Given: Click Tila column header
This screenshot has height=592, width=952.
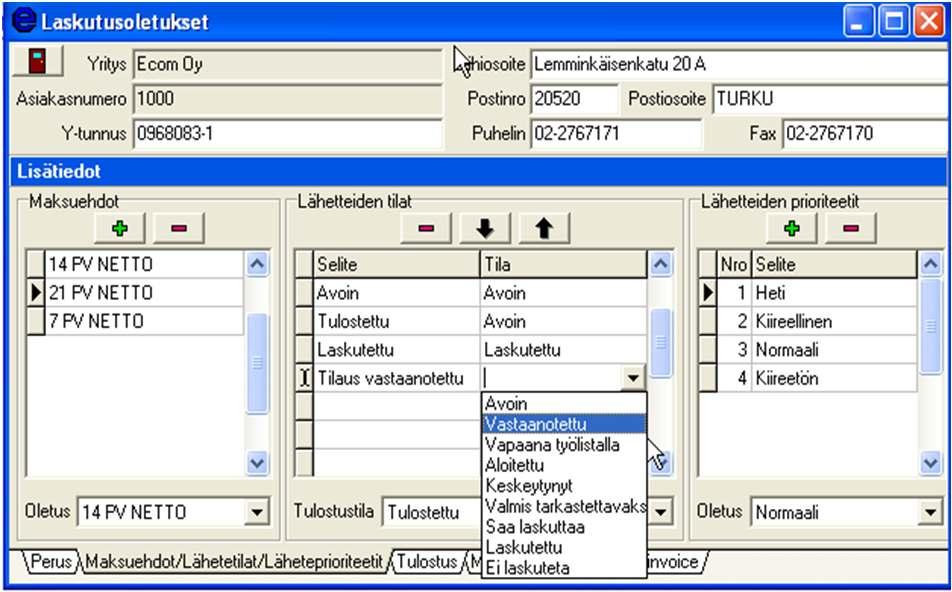Looking at the screenshot, I should pyautogui.click(x=564, y=264).
